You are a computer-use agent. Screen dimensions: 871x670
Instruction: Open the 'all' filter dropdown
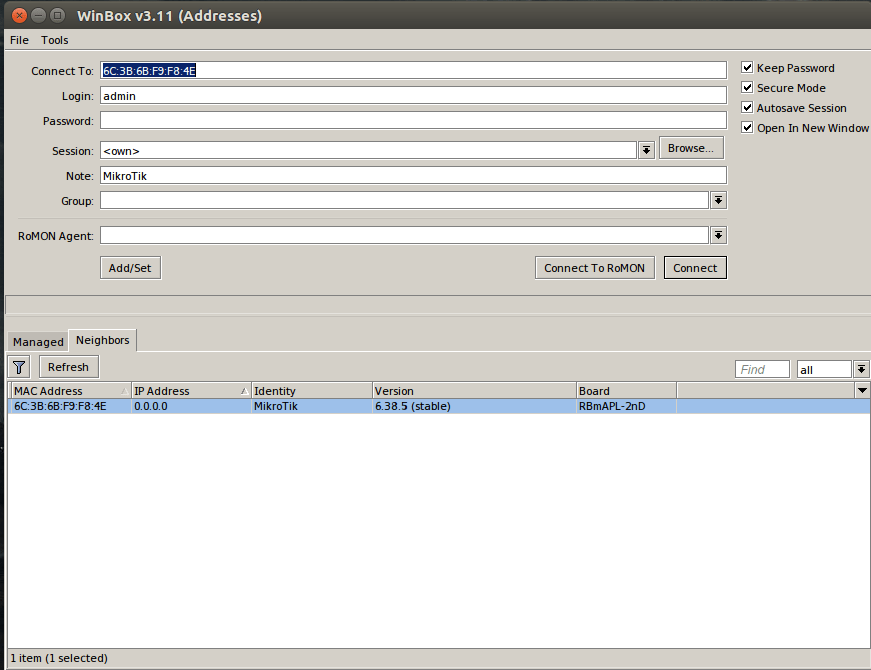(861, 369)
